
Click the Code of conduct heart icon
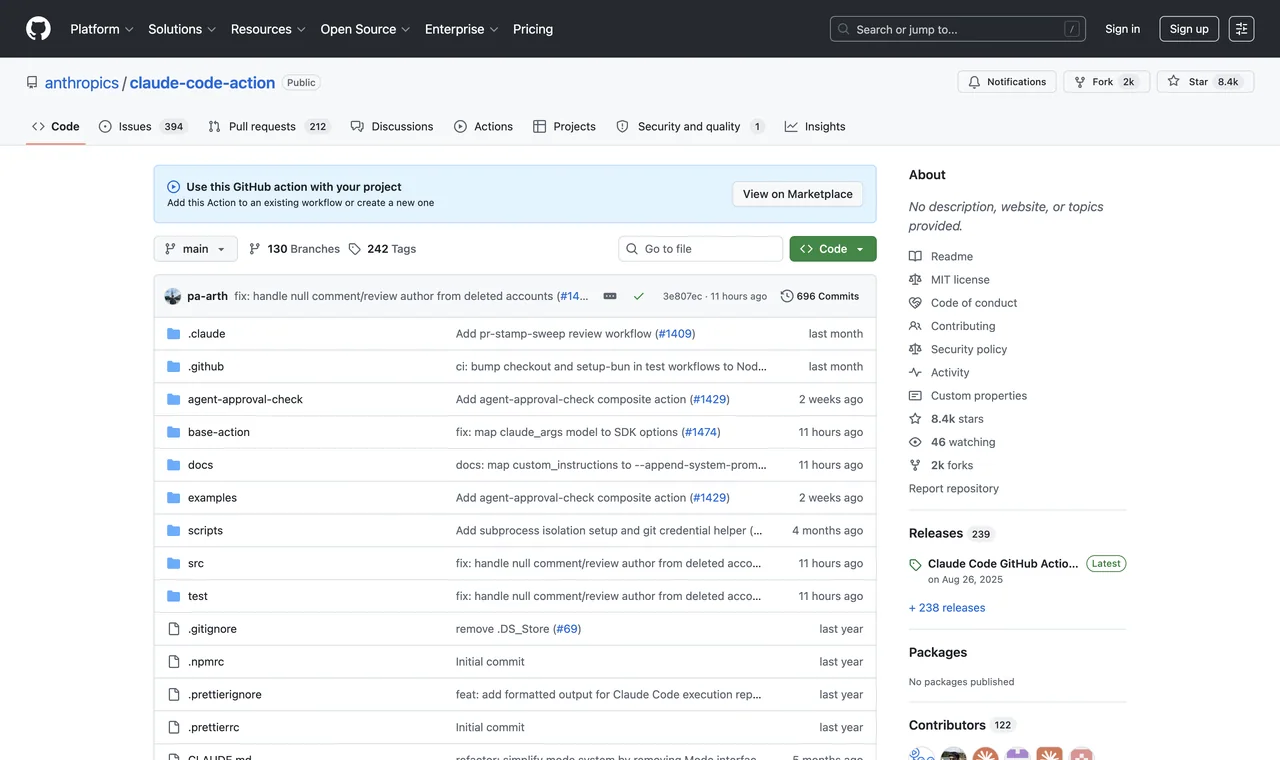(915, 303)
